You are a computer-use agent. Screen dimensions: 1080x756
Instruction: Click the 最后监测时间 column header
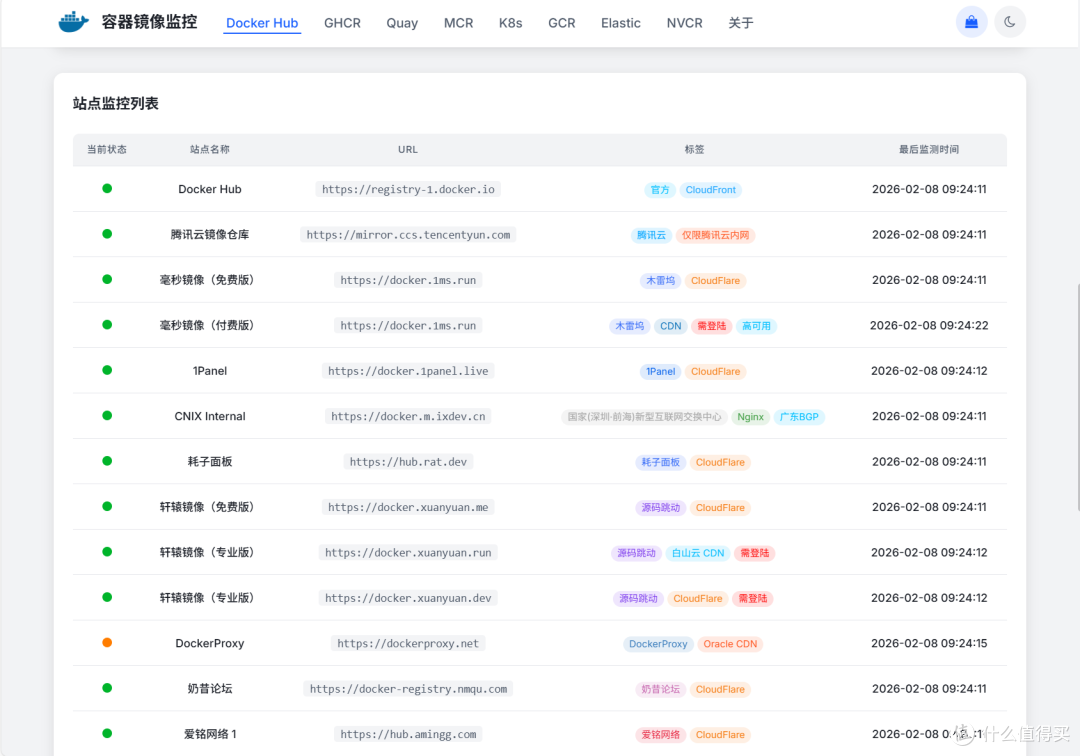(928, 149)
